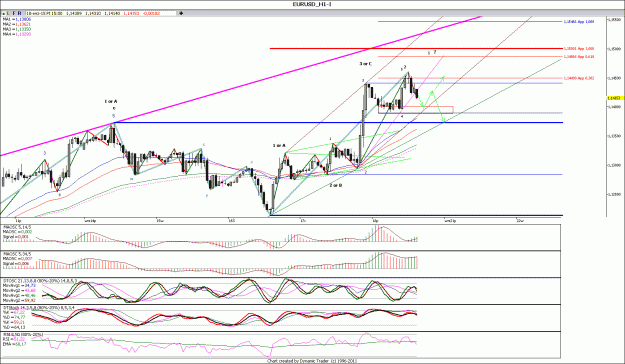
Task: Click the DTStoch indicator title
Action: [39, 308]
